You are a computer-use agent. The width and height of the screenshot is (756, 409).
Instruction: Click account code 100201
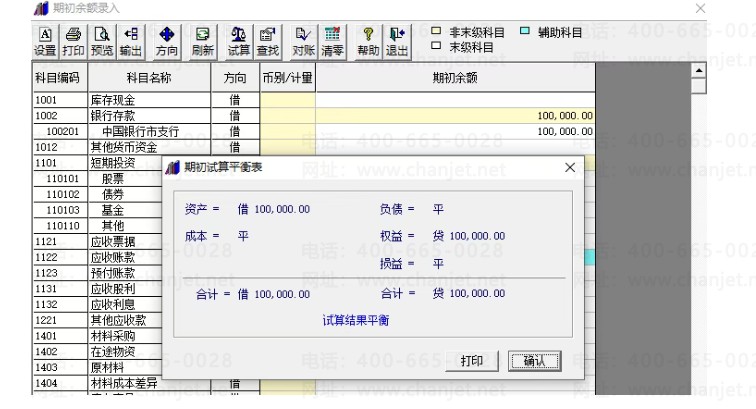62,132
